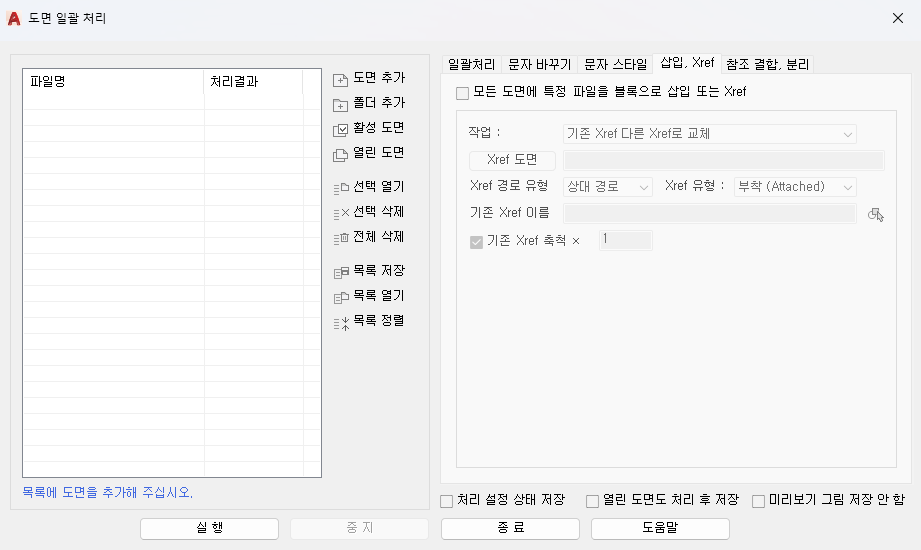Click the Xref 도면 button
This screenshot has height=550, width=921.
click(512, 160)
